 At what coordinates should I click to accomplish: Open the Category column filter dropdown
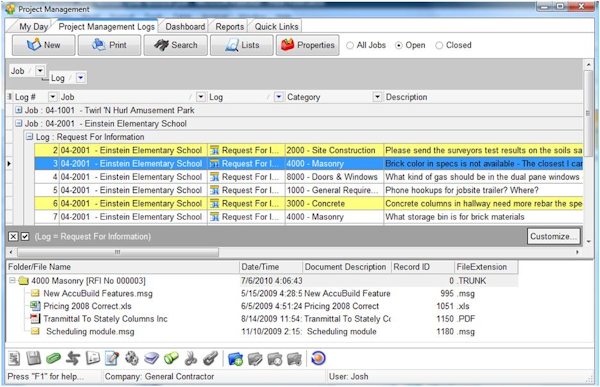point(377,97)
